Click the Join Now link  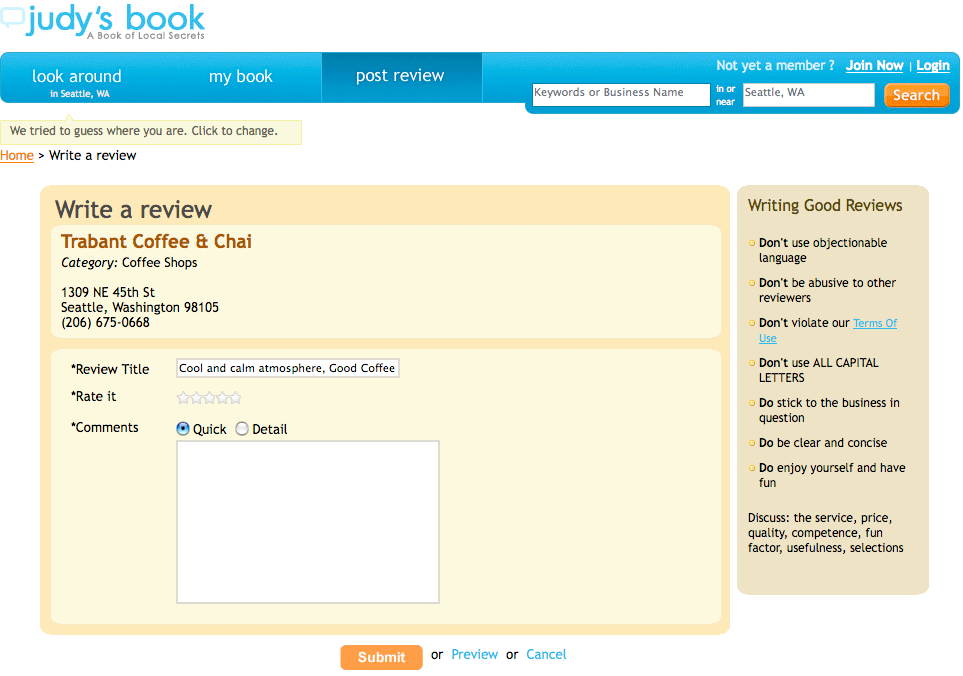point(874,66)
